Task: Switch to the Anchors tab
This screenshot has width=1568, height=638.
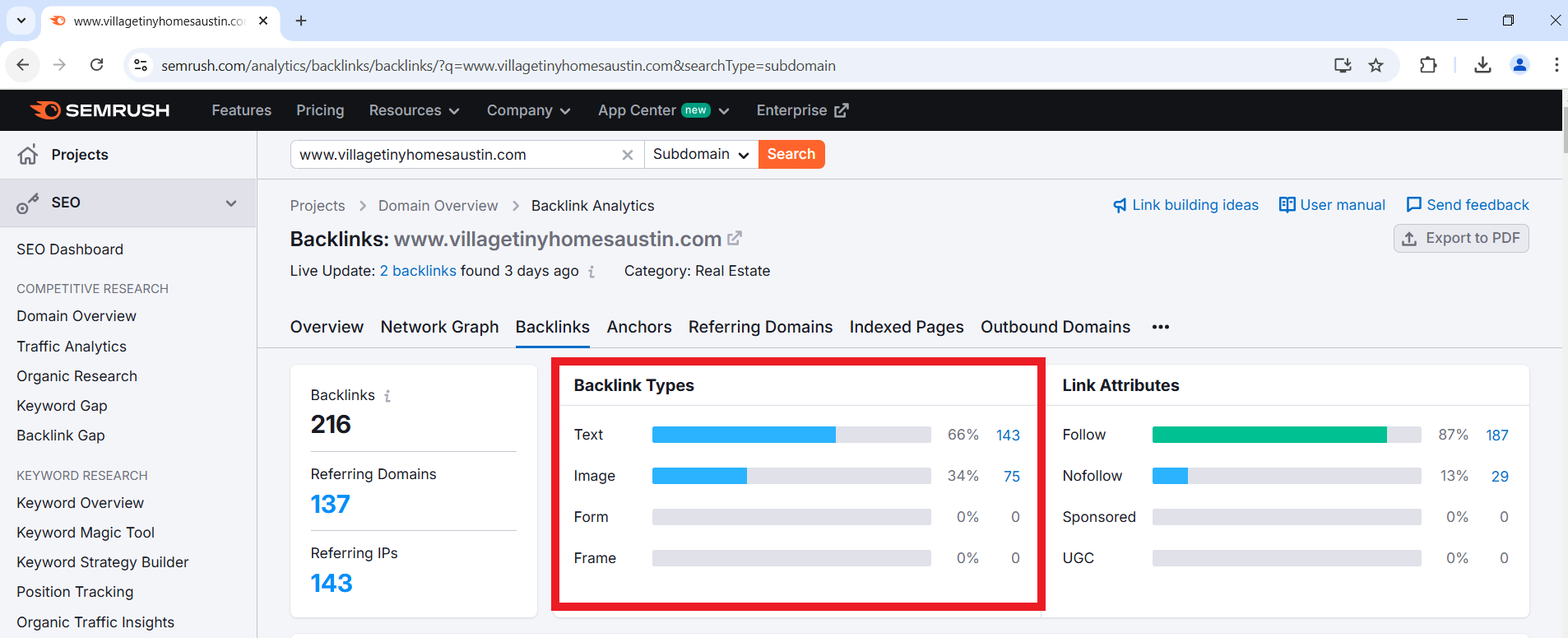Action: [x=639, y=327]
